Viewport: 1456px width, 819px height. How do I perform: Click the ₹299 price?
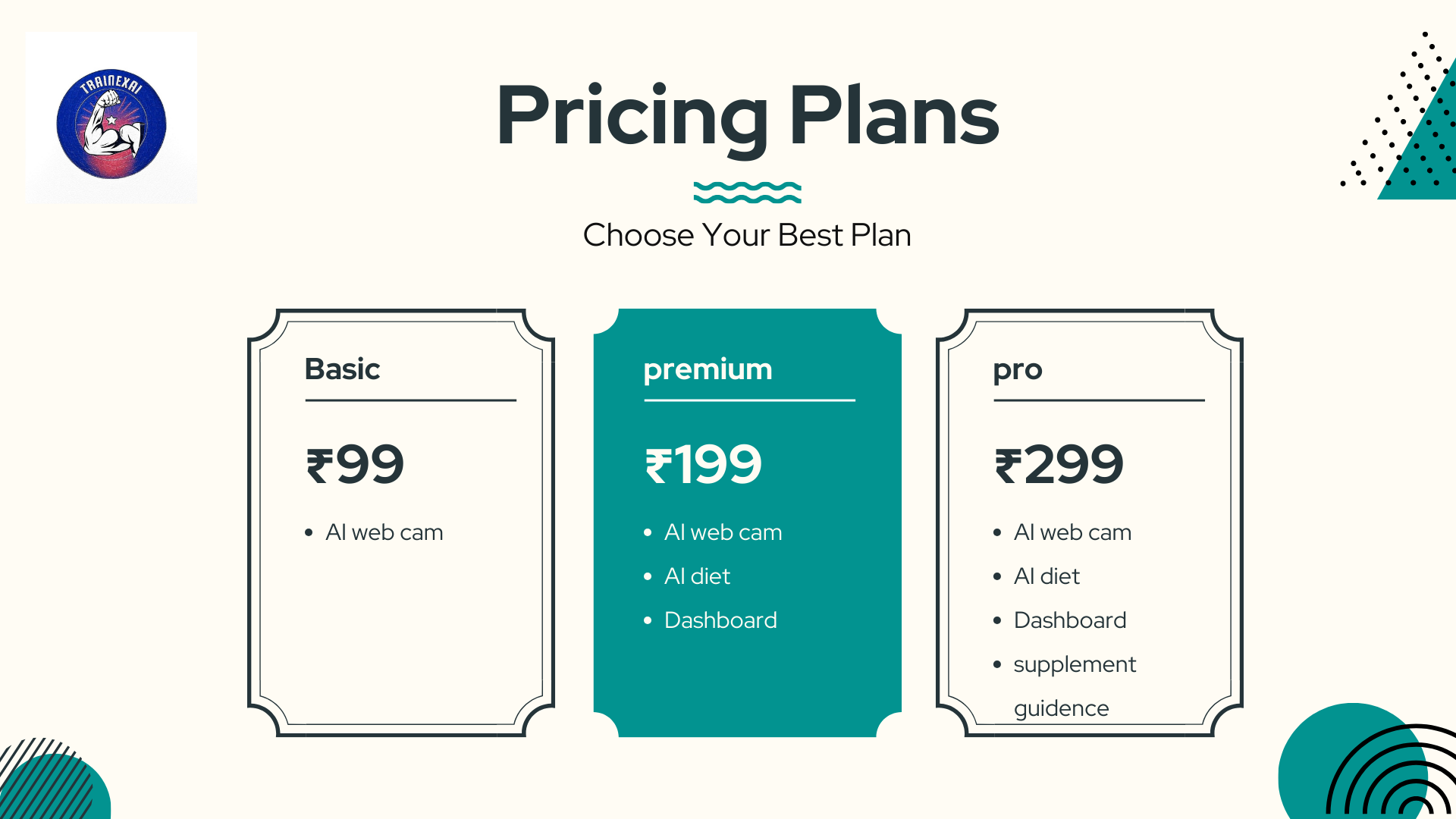pyautogui.click(x=1059, y=464)
